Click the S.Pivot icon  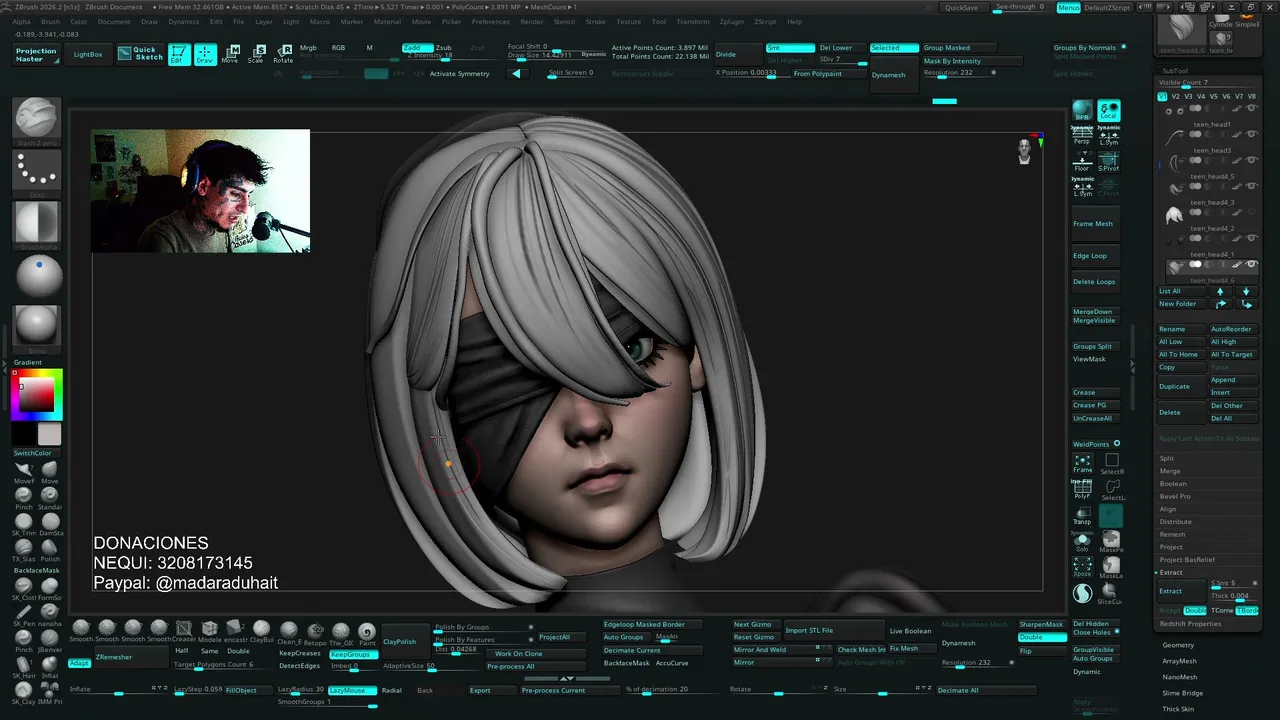click(1108, 162)
